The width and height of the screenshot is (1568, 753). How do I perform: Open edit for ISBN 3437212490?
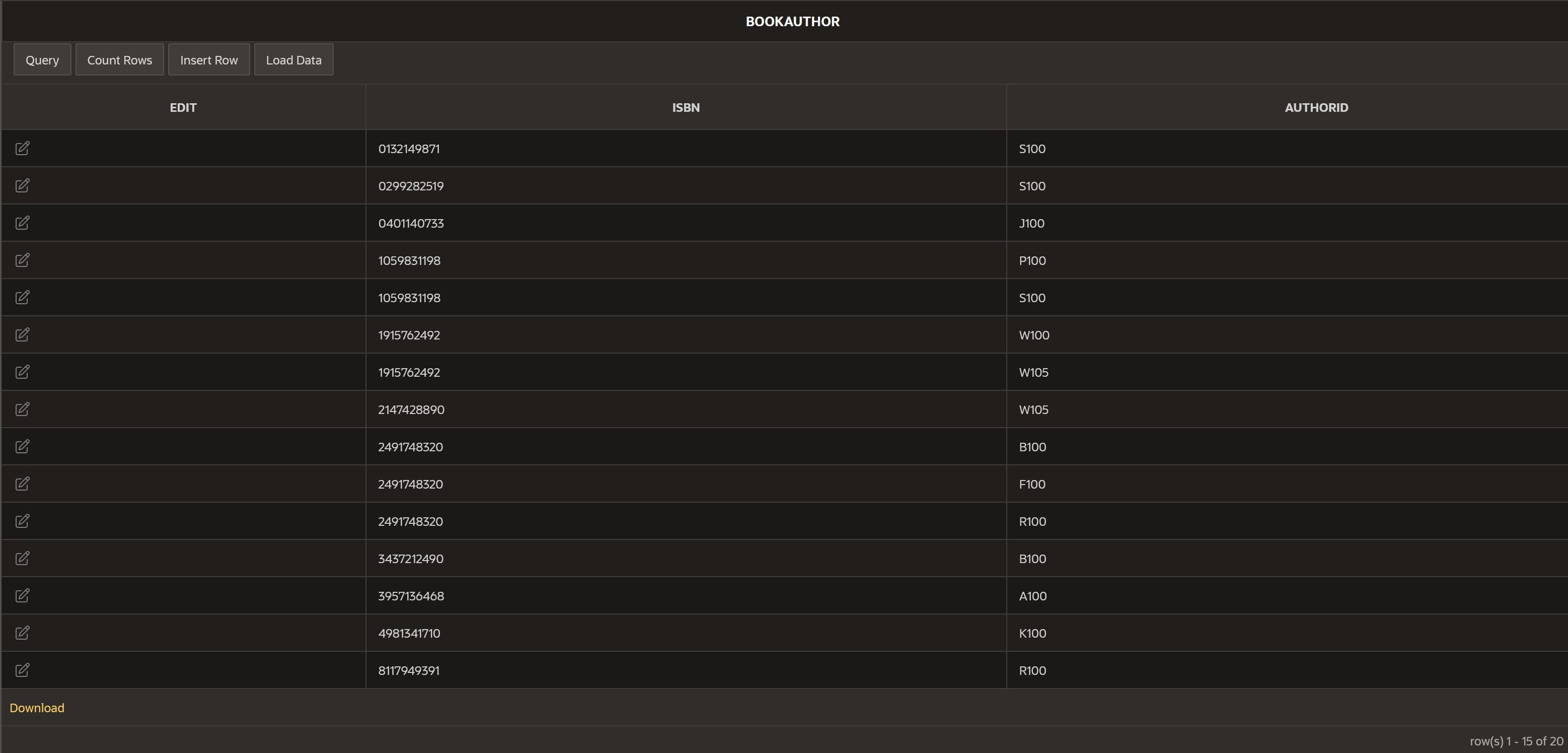23,558
